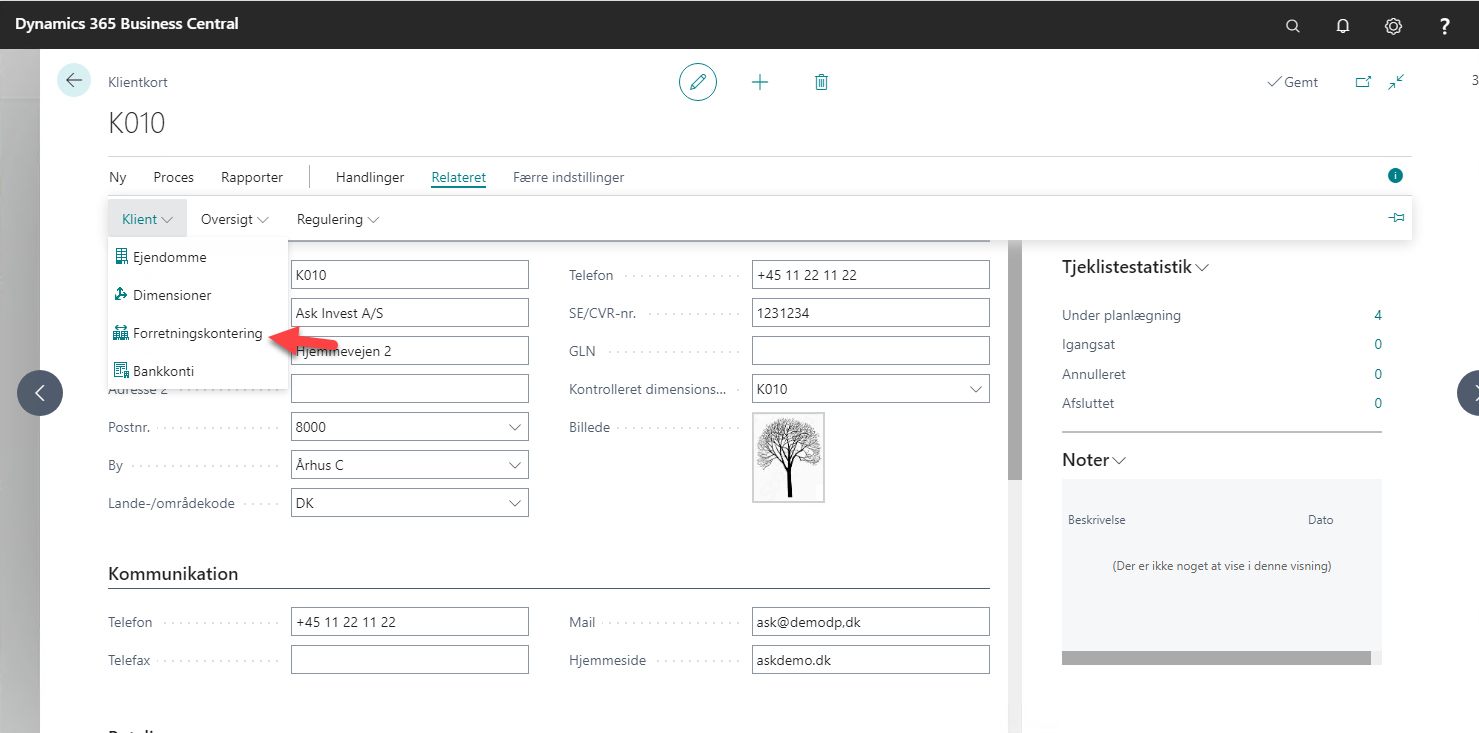
Task: Expand the Oversigt dropdown
Action: click(x=234, y=219)
